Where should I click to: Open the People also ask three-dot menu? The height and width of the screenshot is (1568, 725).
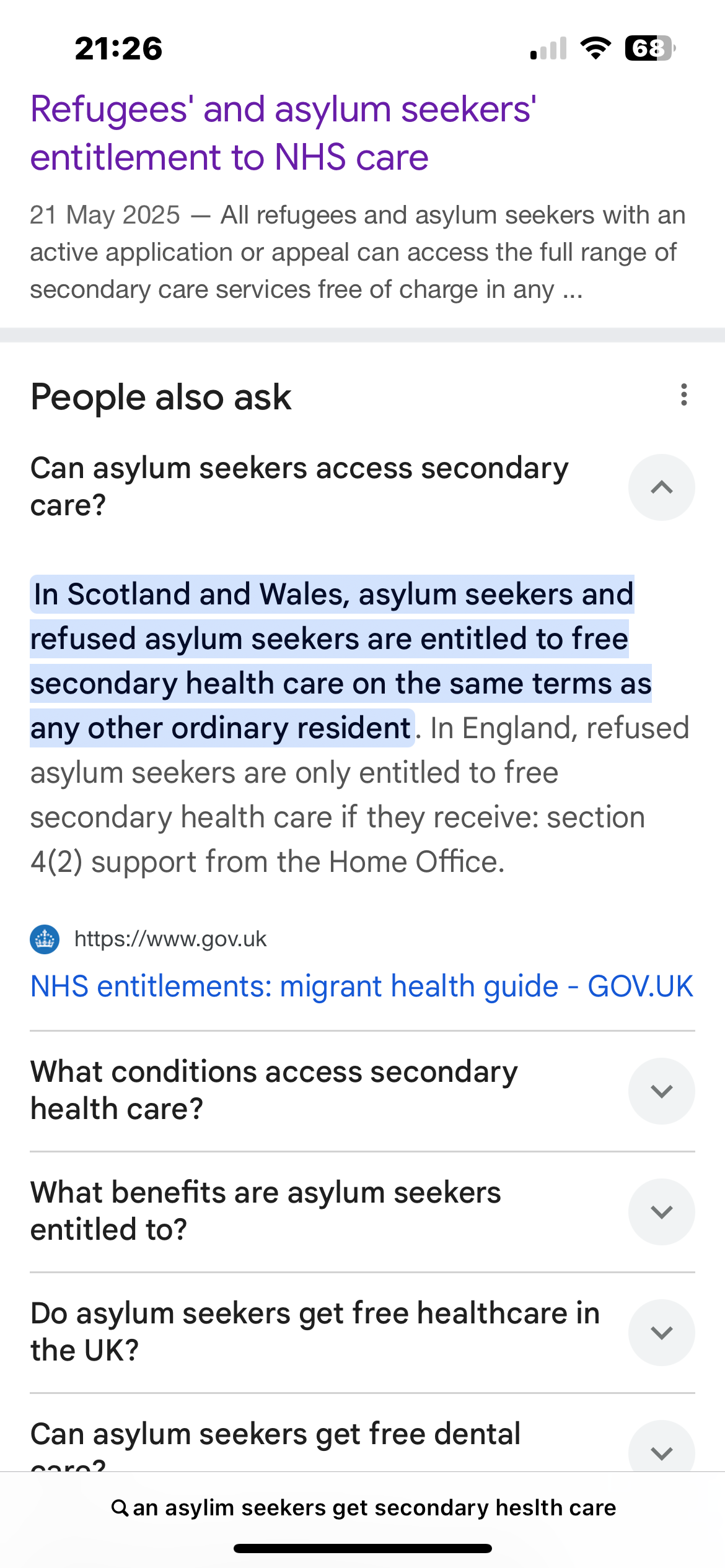[x=683, y=395]
